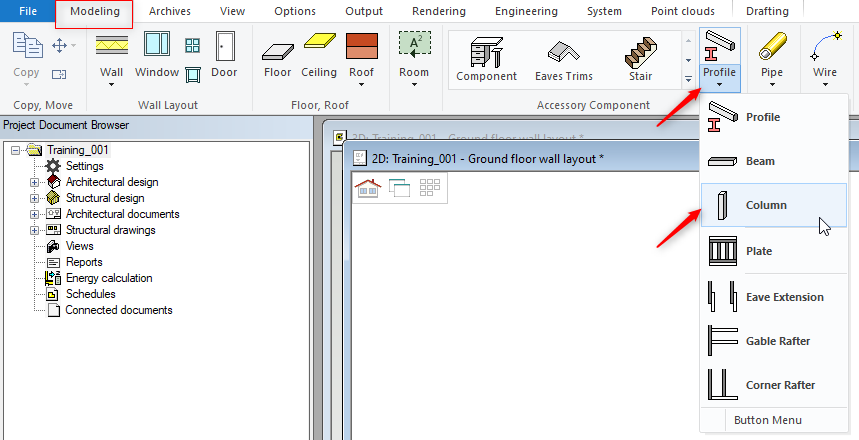Expand the Architectural design tree node

tap(34, 182)
